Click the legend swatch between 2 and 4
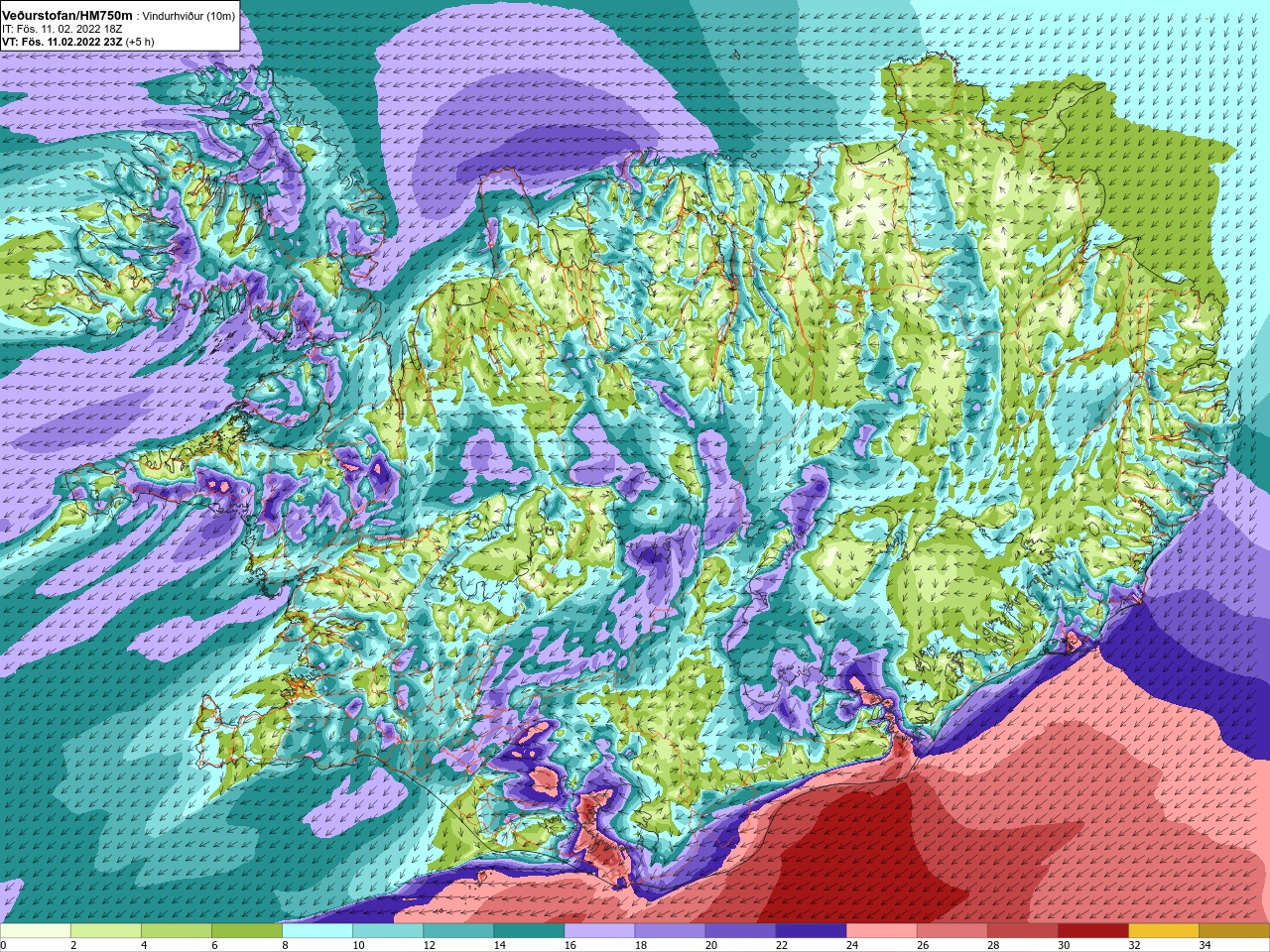Viewport: 1270px width, 952px height. pyautogui.click(x=106, y=931)
